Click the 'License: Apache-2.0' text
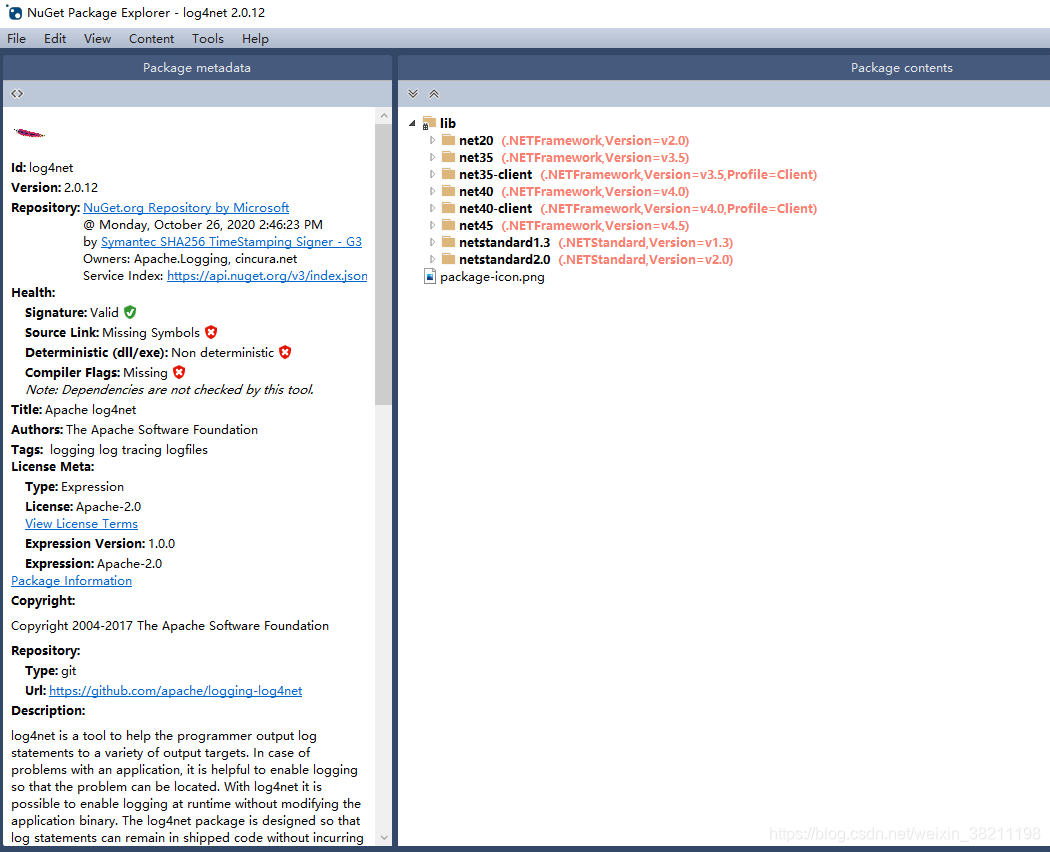1050x852 pixels. [x=83, y=506]
